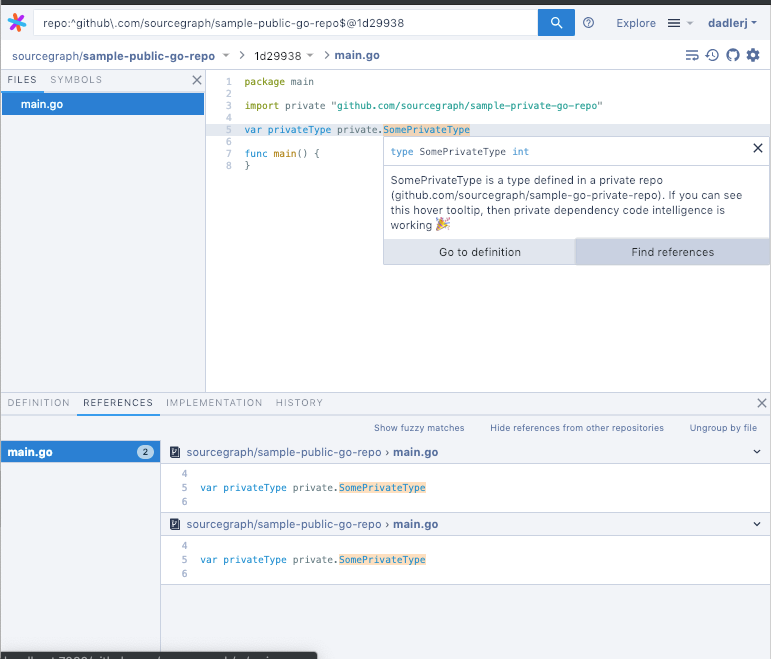Open the HISTORY panel tab
Screen dimensions: 771x659
299,403
